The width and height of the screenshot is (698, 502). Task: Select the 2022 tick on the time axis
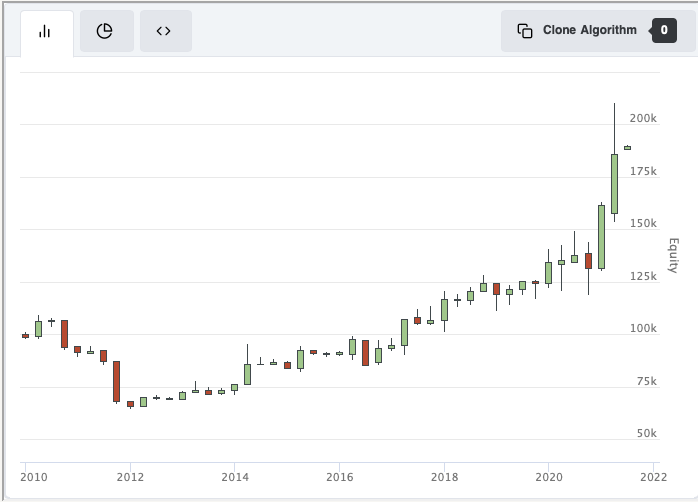[x=653, y=476]
